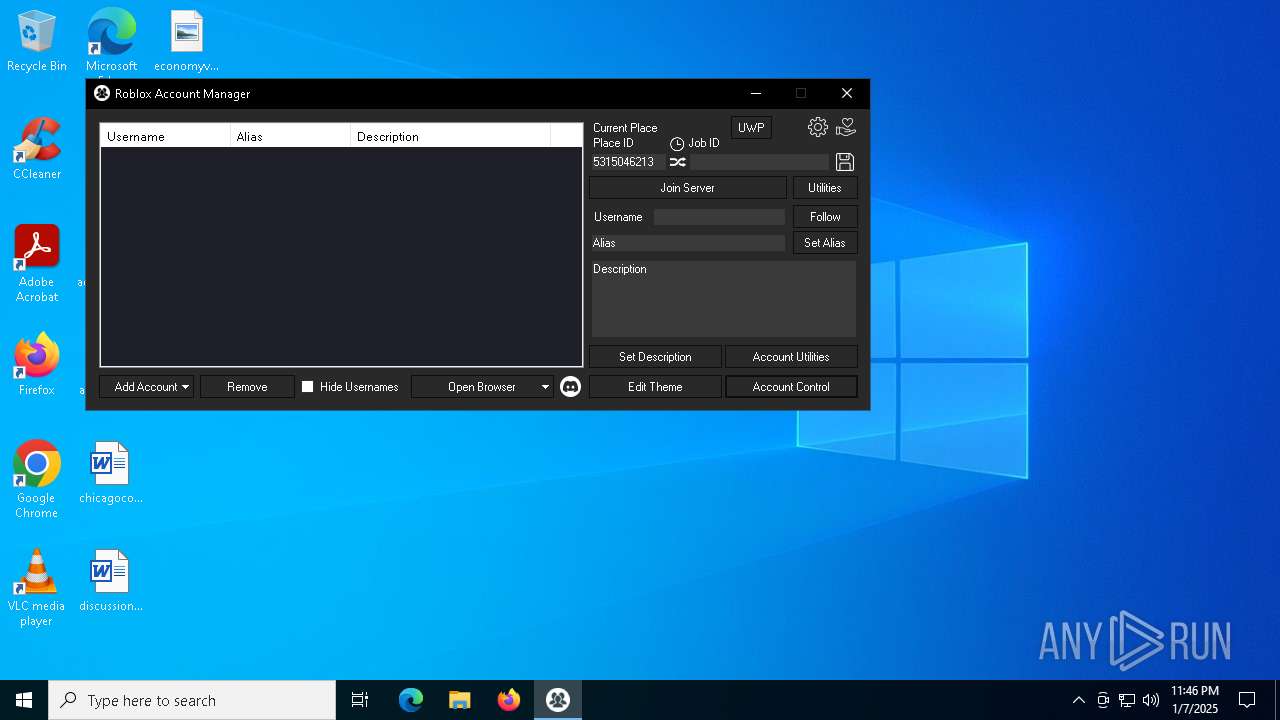The width and height of the screenshot is (1280, 720).
Task: Click the Windows search box
Action: [x=192, y=700]
